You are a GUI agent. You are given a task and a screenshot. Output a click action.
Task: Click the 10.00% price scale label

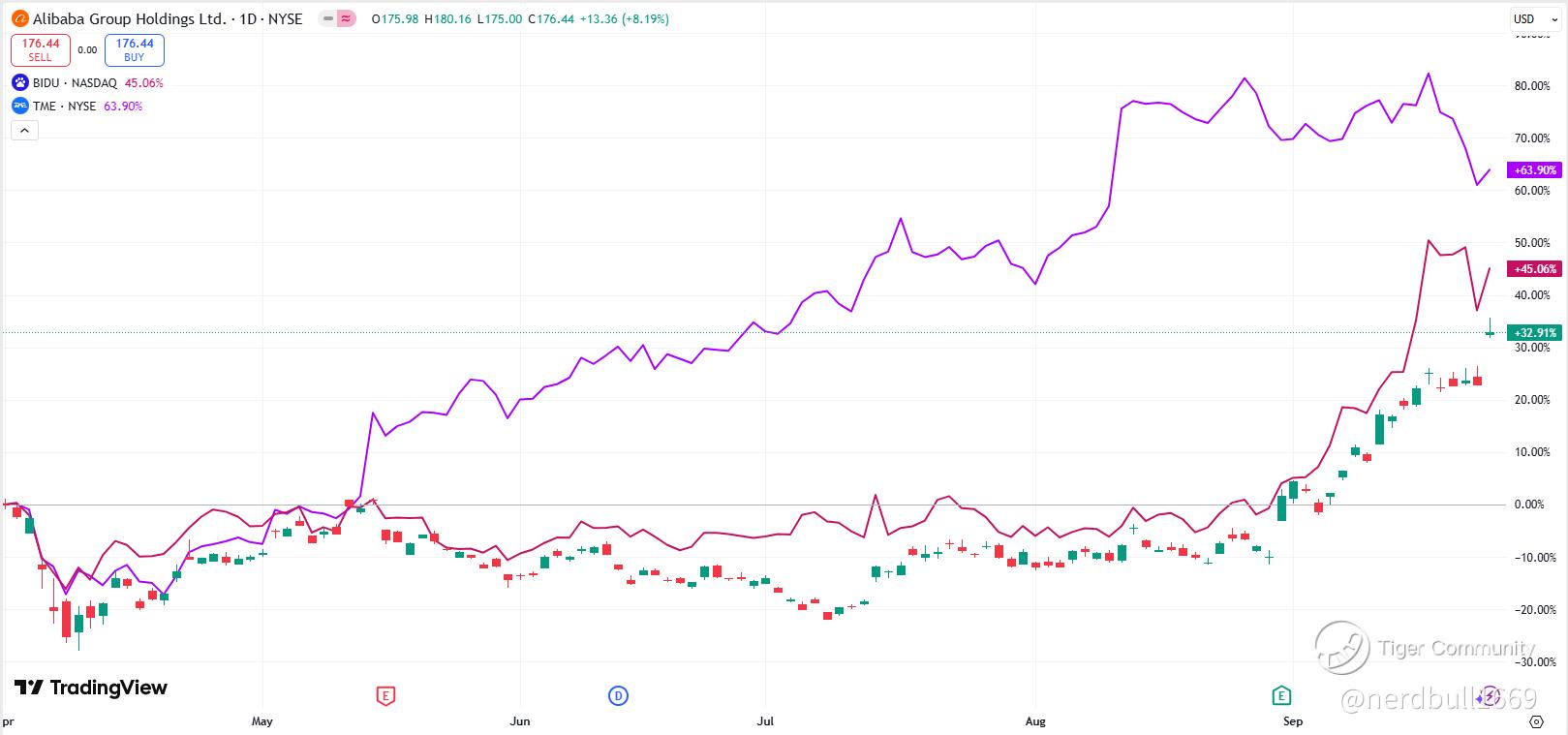coord(1532,452)
